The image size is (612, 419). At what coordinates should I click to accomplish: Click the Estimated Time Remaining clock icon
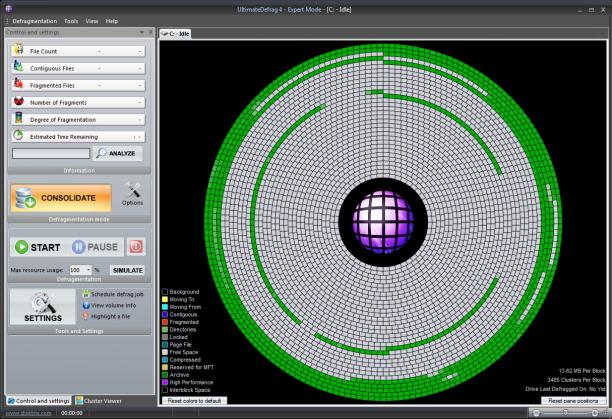click(x=18, y=135)
